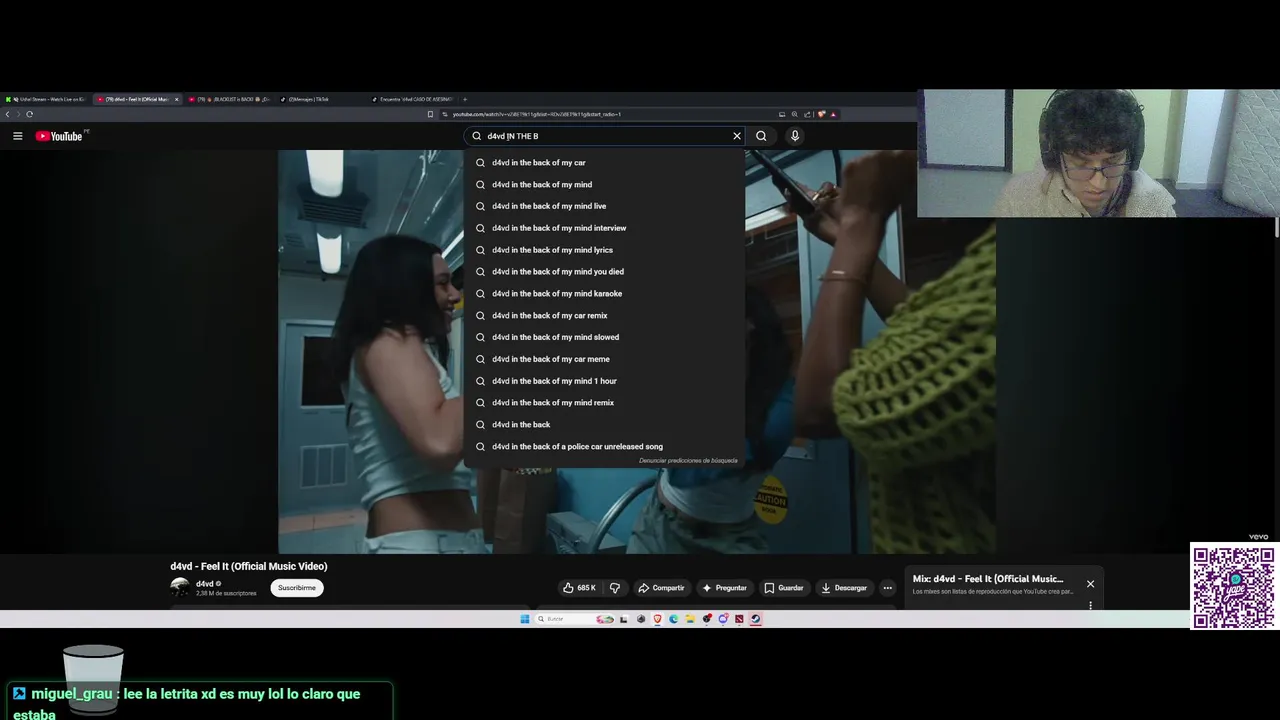Switch to the TikTok Mensajes tab
Image resolution: width=1280 pixels, height=720 pixels.
320,99
